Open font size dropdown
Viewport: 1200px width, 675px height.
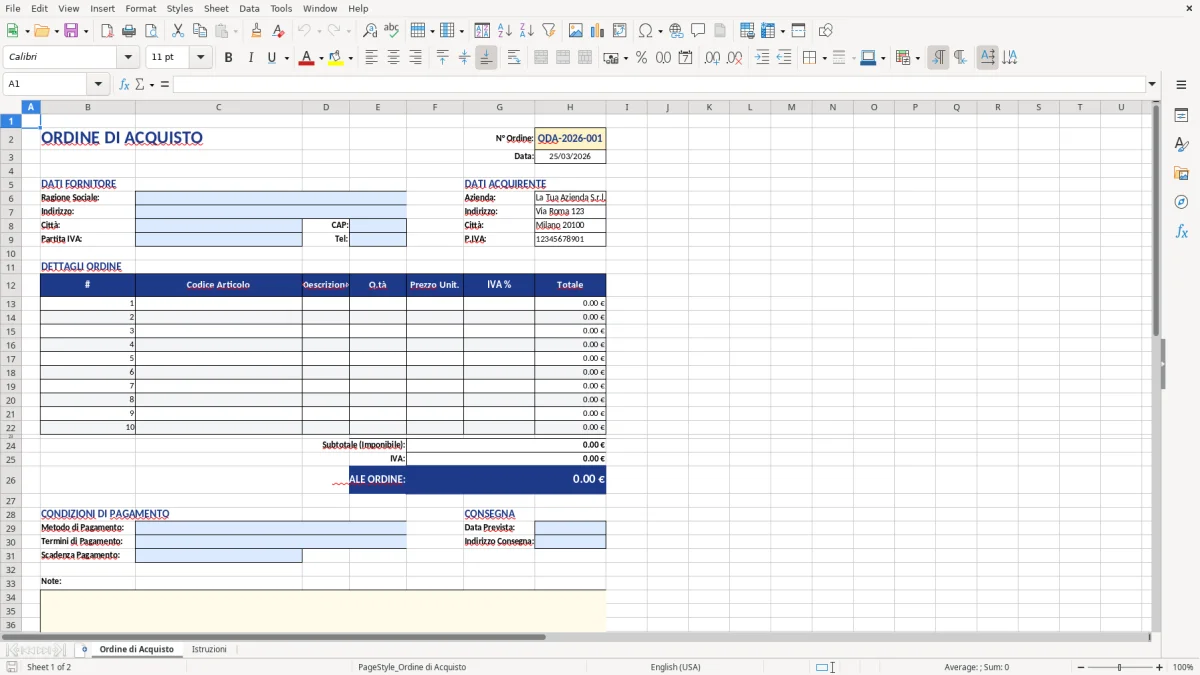201,58
